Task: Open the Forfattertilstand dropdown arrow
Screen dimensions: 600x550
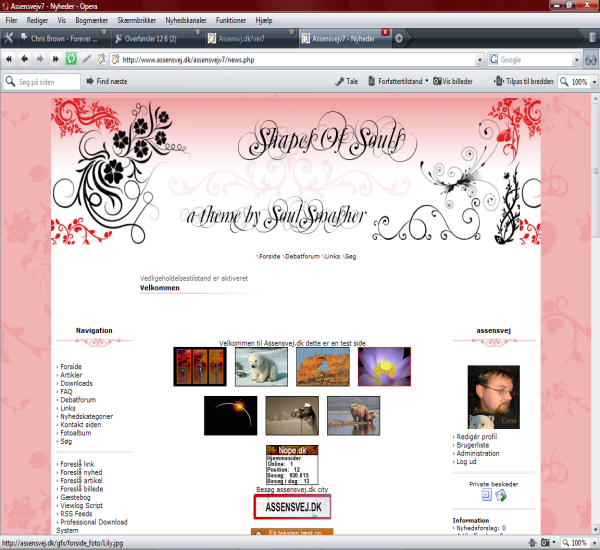Action: click(426, 81)
